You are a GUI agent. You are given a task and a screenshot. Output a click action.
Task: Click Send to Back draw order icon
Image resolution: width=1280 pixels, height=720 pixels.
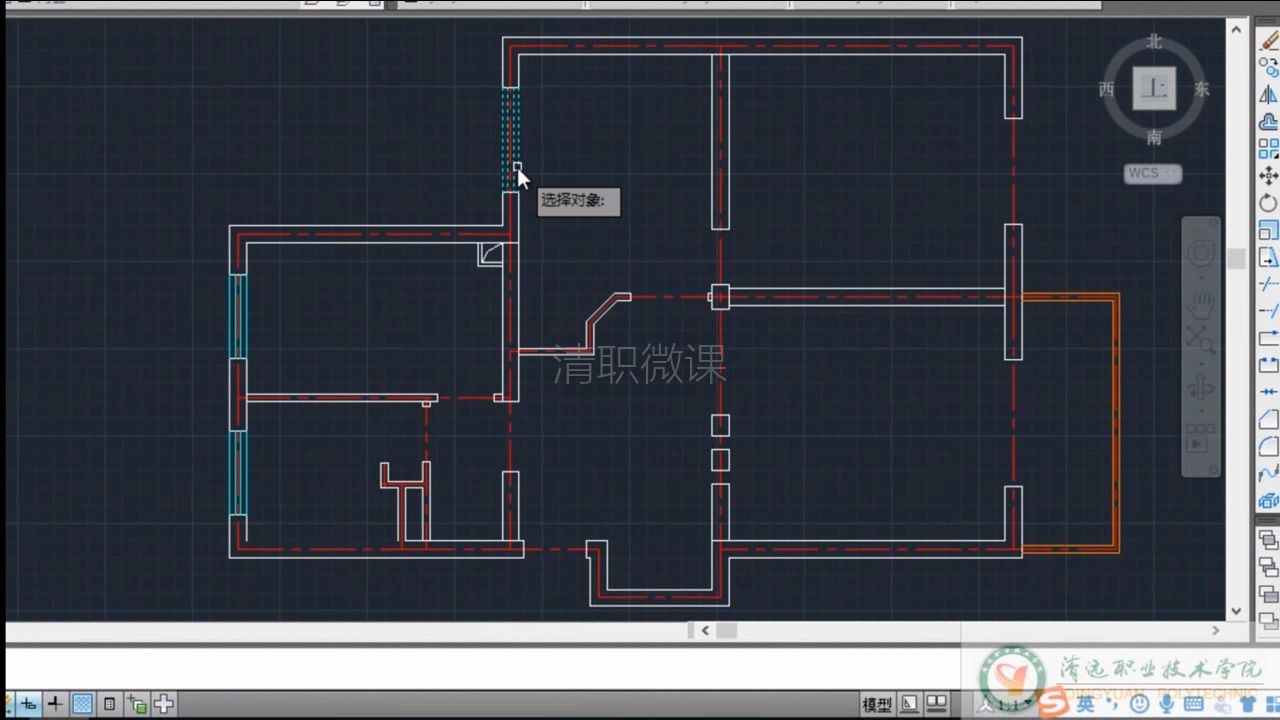1269,568
